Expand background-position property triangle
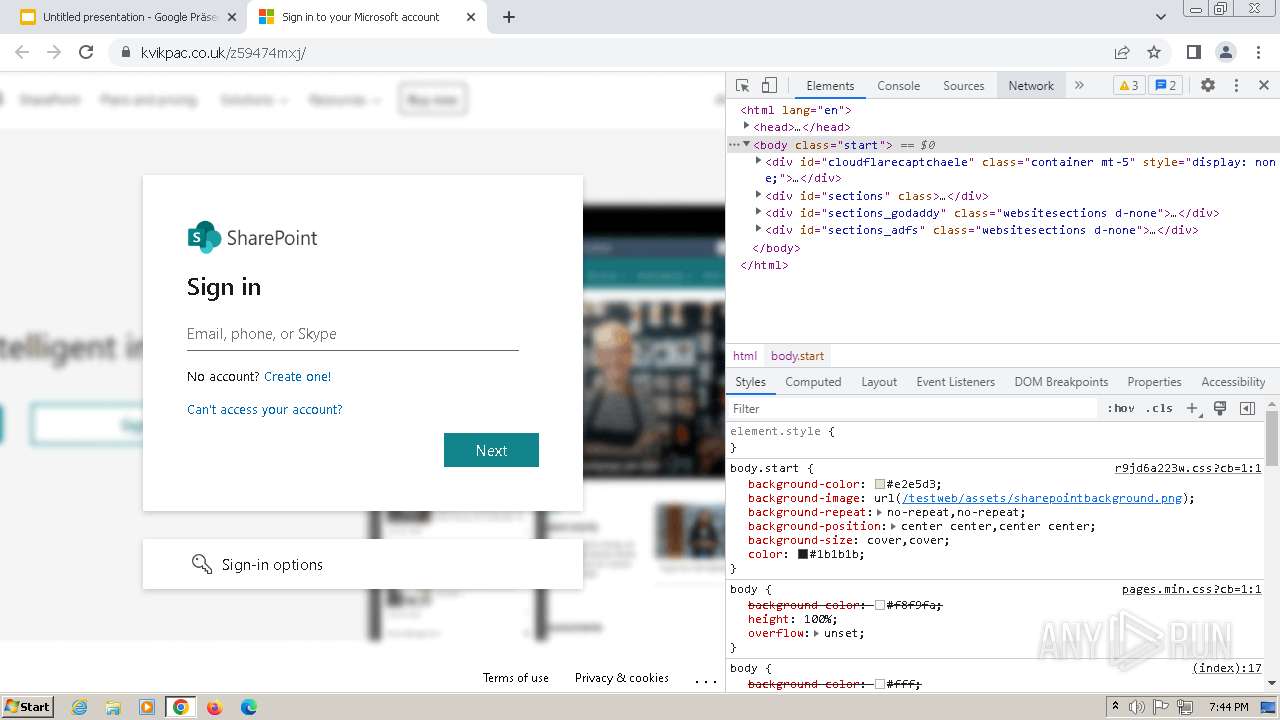 [893, 526]
